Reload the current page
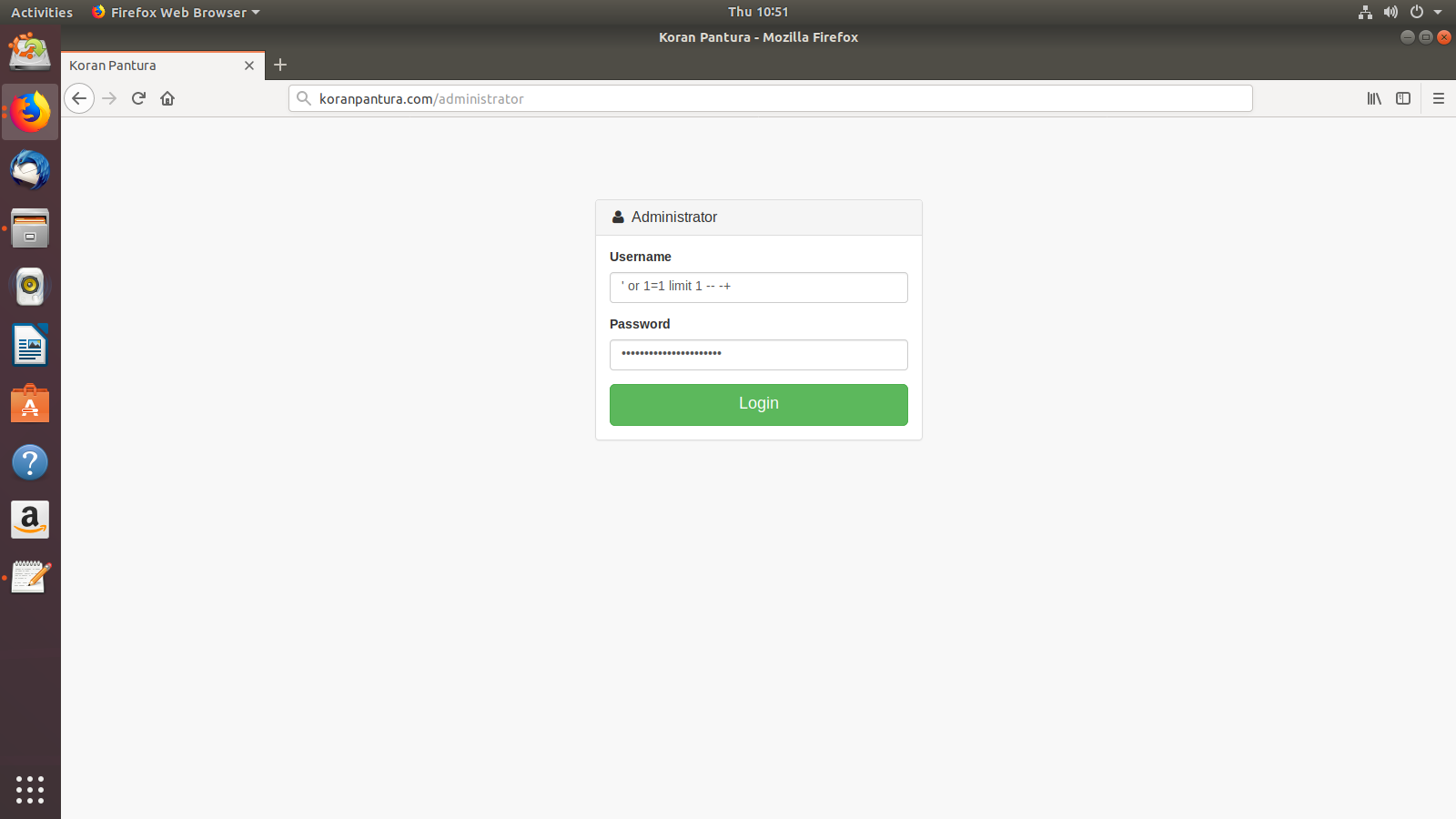Image resolution: width=1456 pixels, height=819 pixels. pos(138,98)
